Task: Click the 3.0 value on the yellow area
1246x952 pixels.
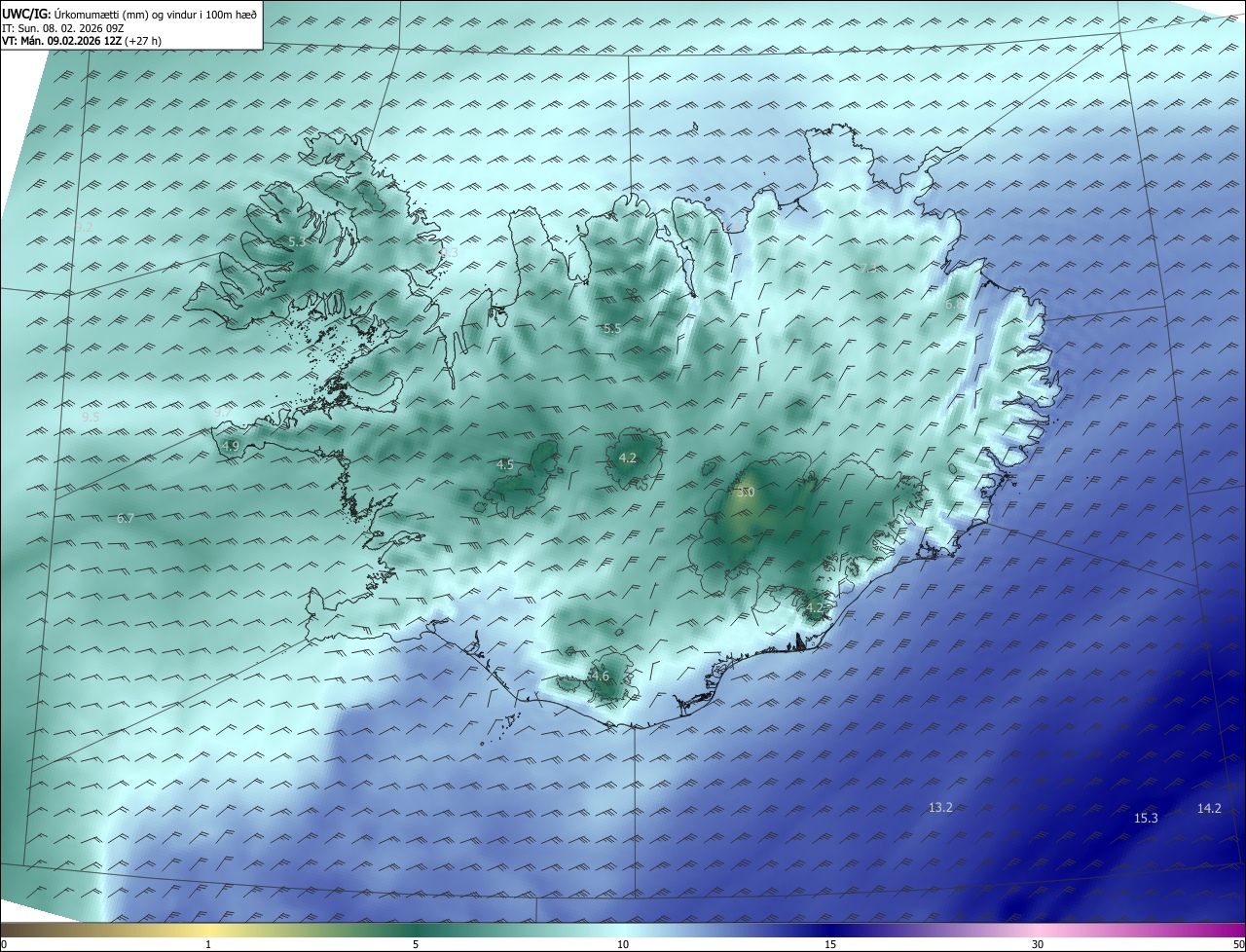Action: [x=746, y=493]
